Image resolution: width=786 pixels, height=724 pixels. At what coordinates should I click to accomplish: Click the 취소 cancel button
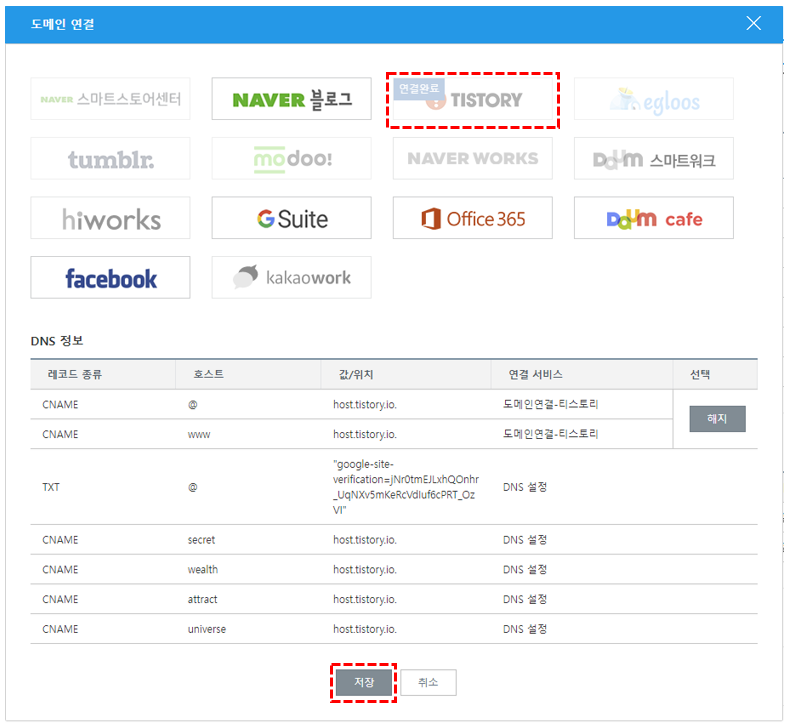(x=428, y=682)
